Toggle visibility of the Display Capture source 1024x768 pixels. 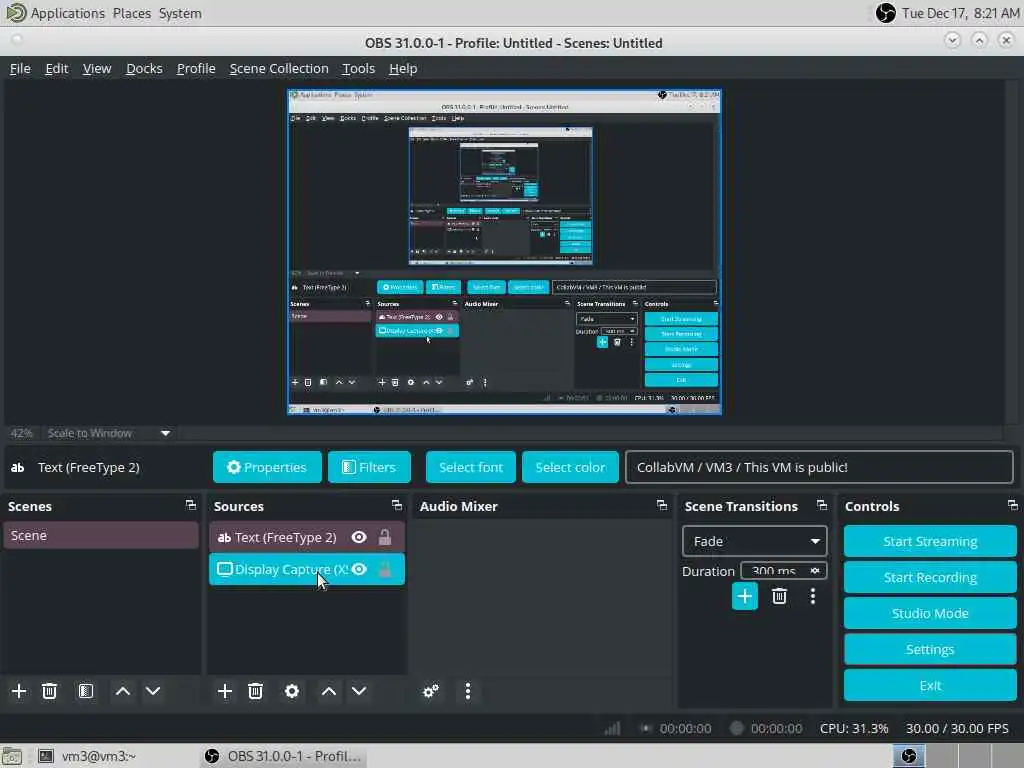pos(359,569)
